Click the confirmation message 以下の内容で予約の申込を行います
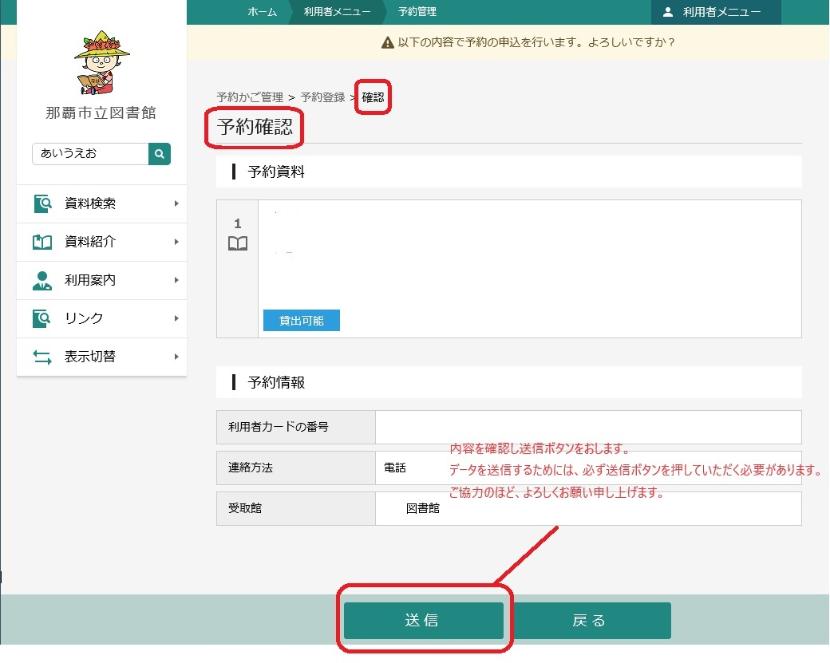 [536, 42]
